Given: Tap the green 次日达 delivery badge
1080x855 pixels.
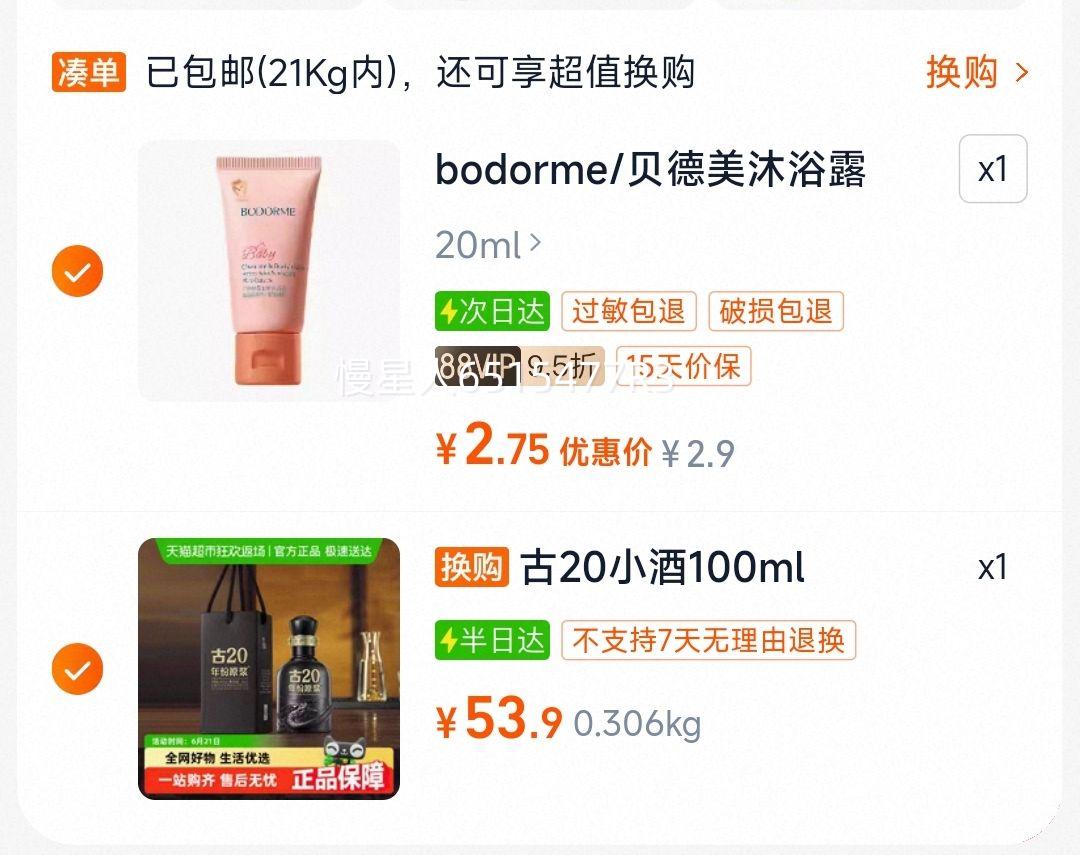Looking at the screenshot, I should coord(492,311).
